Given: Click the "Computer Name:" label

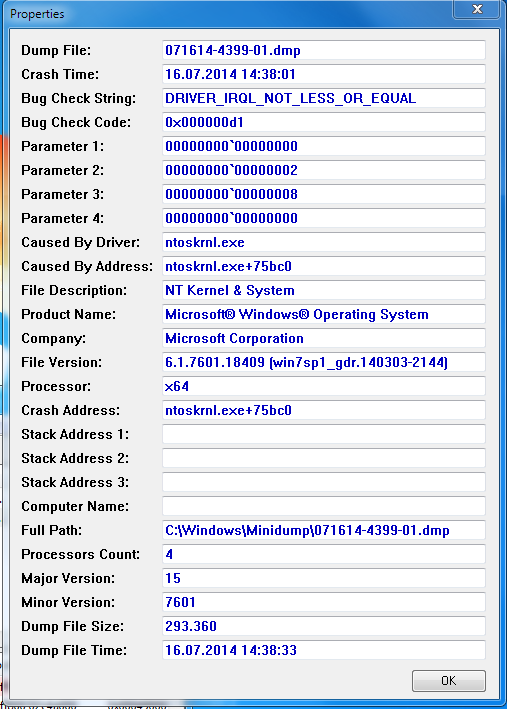Looking at the screenshot, I should 75,506.
